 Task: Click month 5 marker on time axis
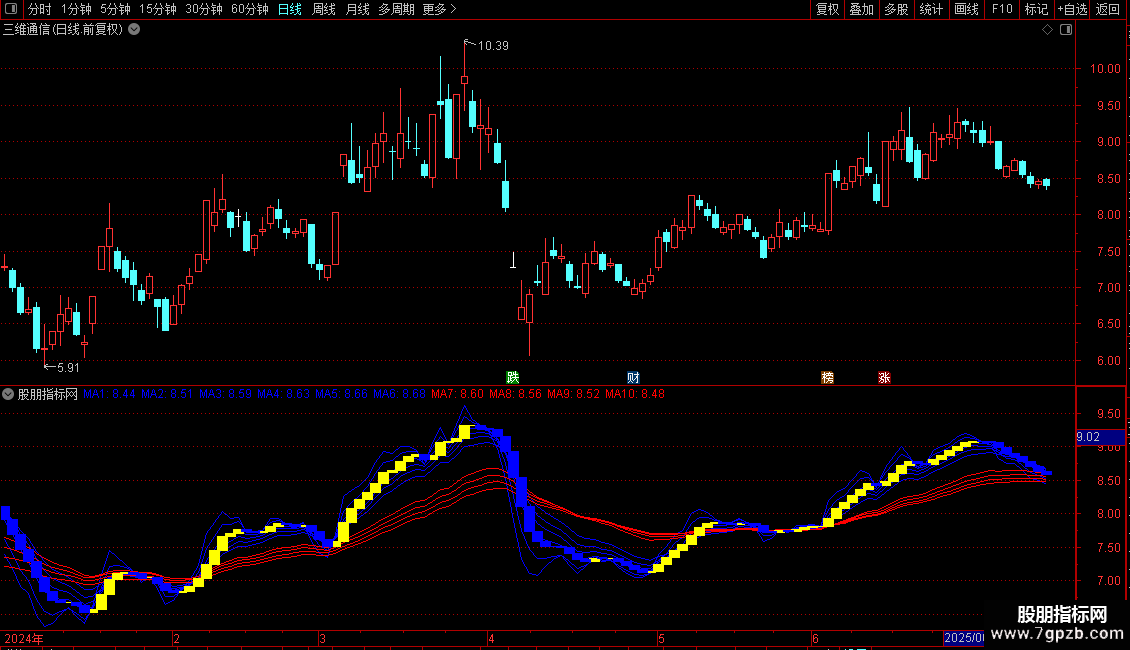(x=661, y=638)
